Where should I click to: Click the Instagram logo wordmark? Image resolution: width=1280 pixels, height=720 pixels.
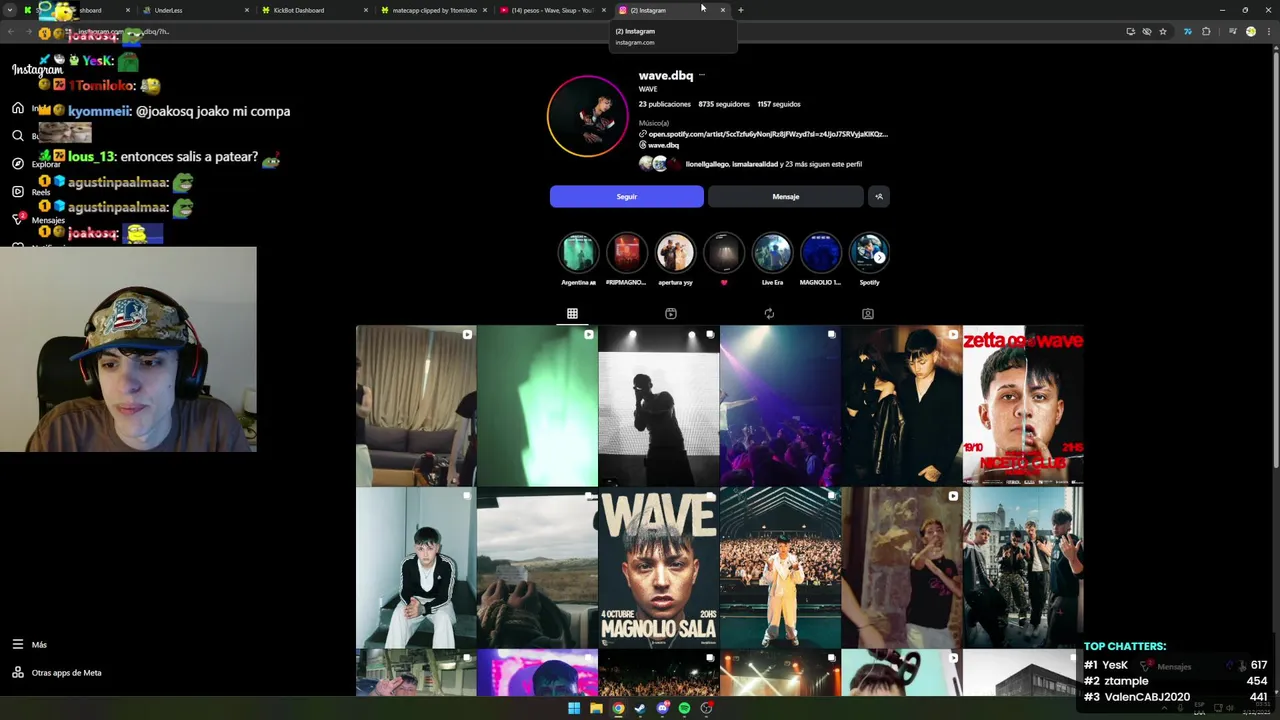coord(37,69)
